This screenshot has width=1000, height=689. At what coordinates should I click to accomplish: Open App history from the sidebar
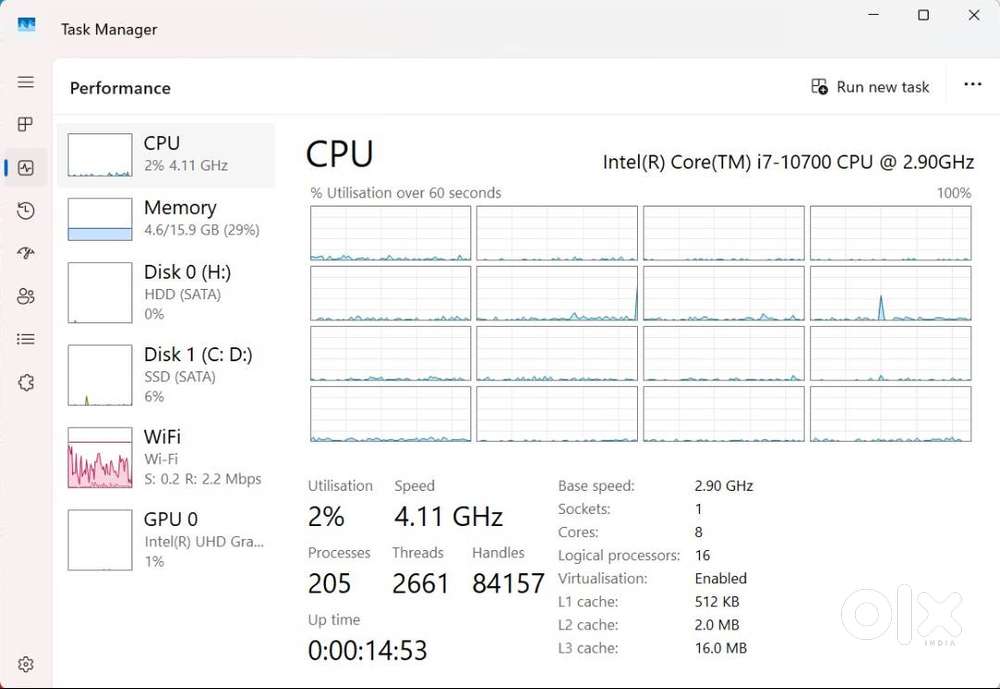(26, 211)
